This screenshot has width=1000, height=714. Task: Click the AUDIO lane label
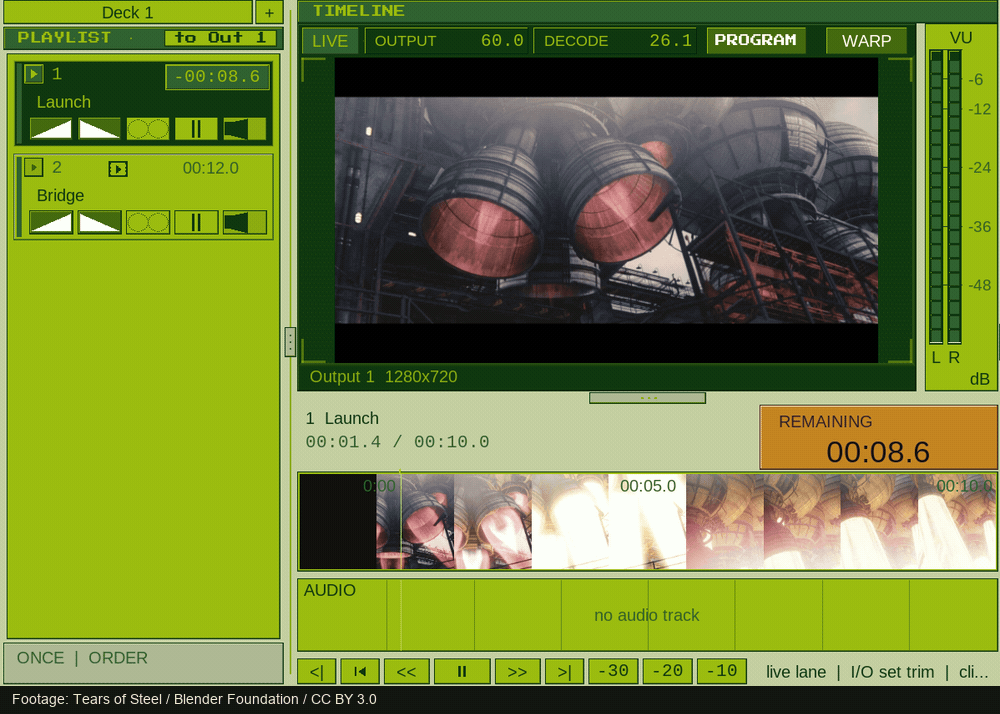point(330,590)
